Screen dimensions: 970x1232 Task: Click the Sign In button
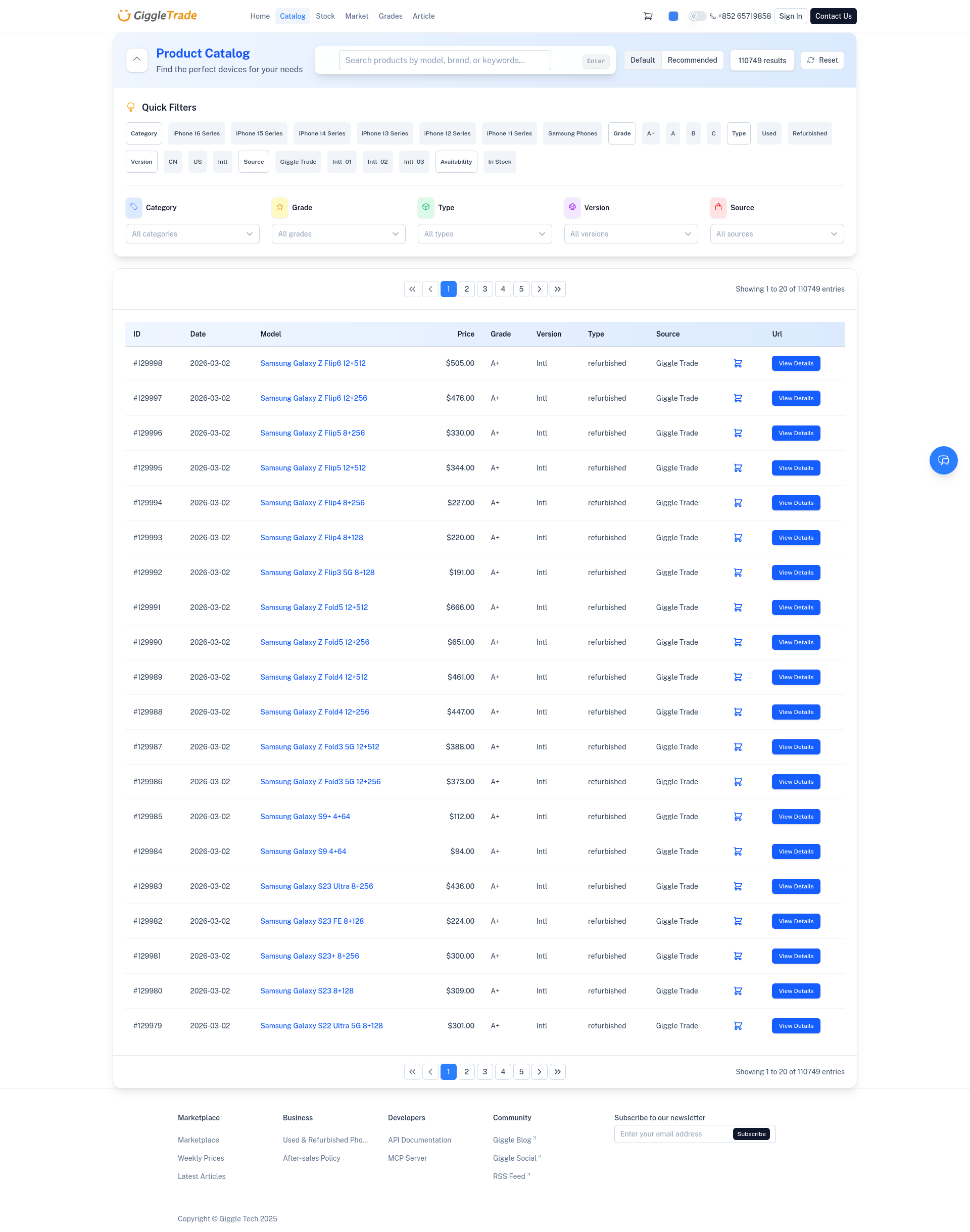pyautogui.click(x=791, y=16)
